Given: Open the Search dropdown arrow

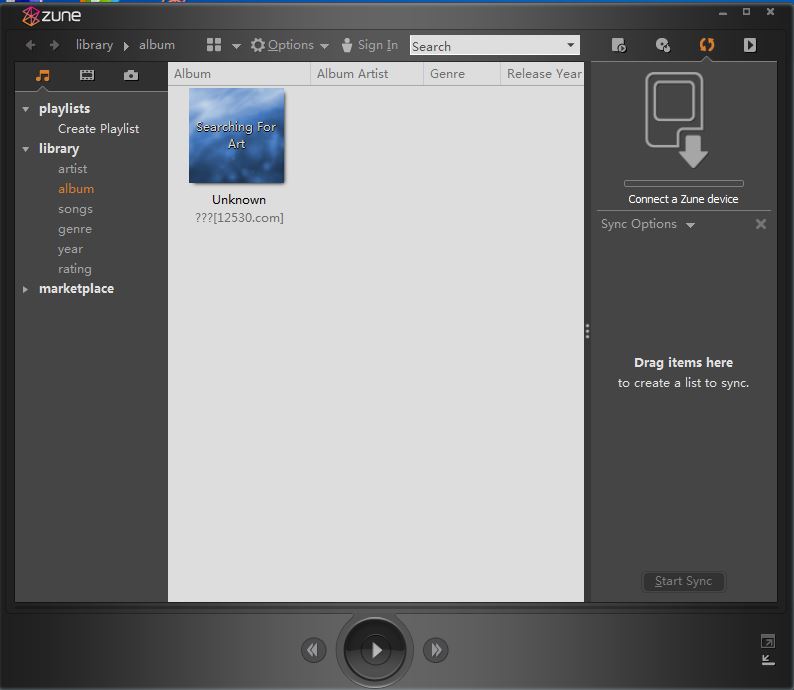Looking at the screenshot, I should (x=571, y=45).
